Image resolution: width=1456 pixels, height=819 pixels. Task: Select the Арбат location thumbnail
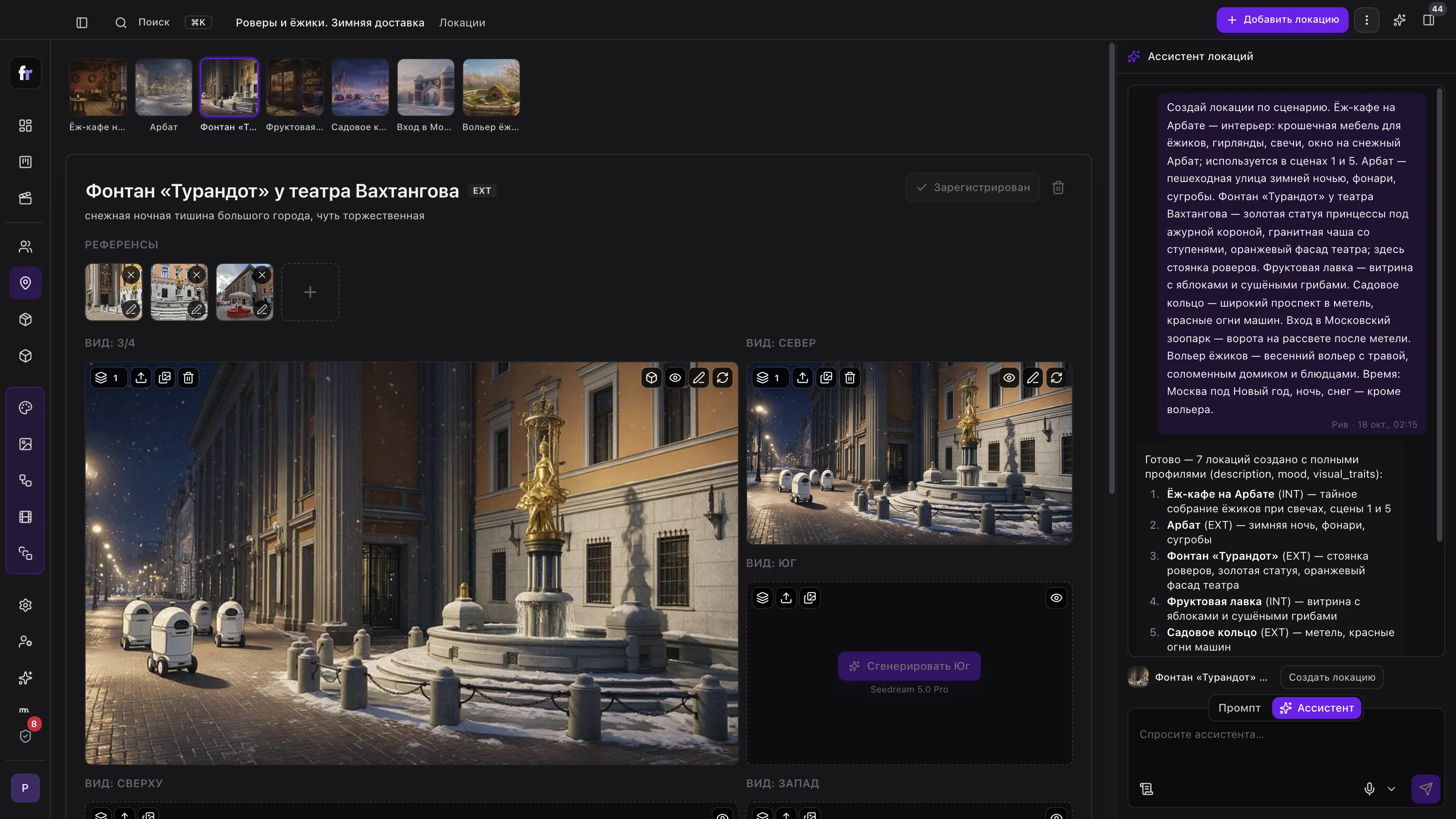[163, 88]
